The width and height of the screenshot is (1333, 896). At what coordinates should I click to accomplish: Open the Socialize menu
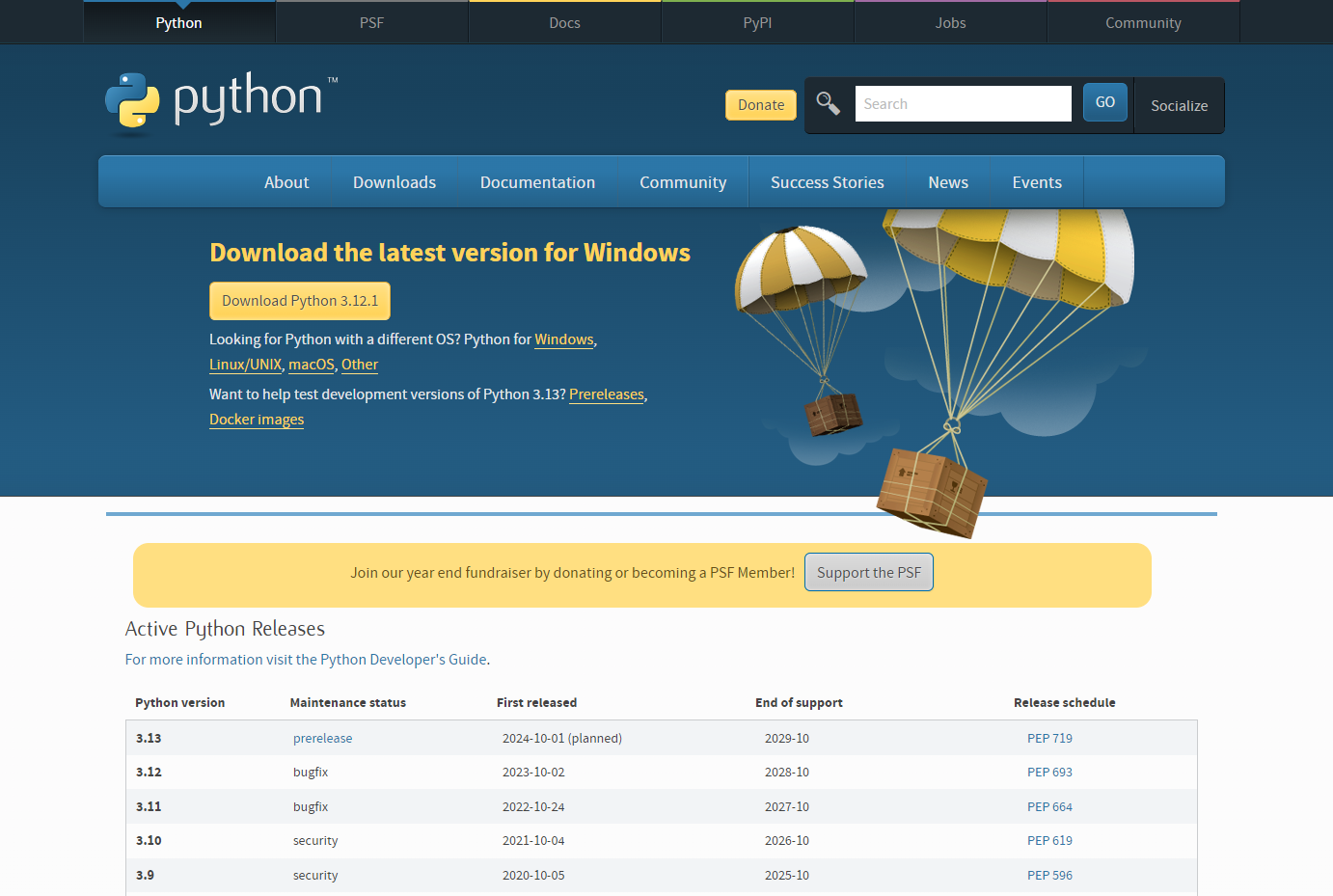(x=1180, y=106)
